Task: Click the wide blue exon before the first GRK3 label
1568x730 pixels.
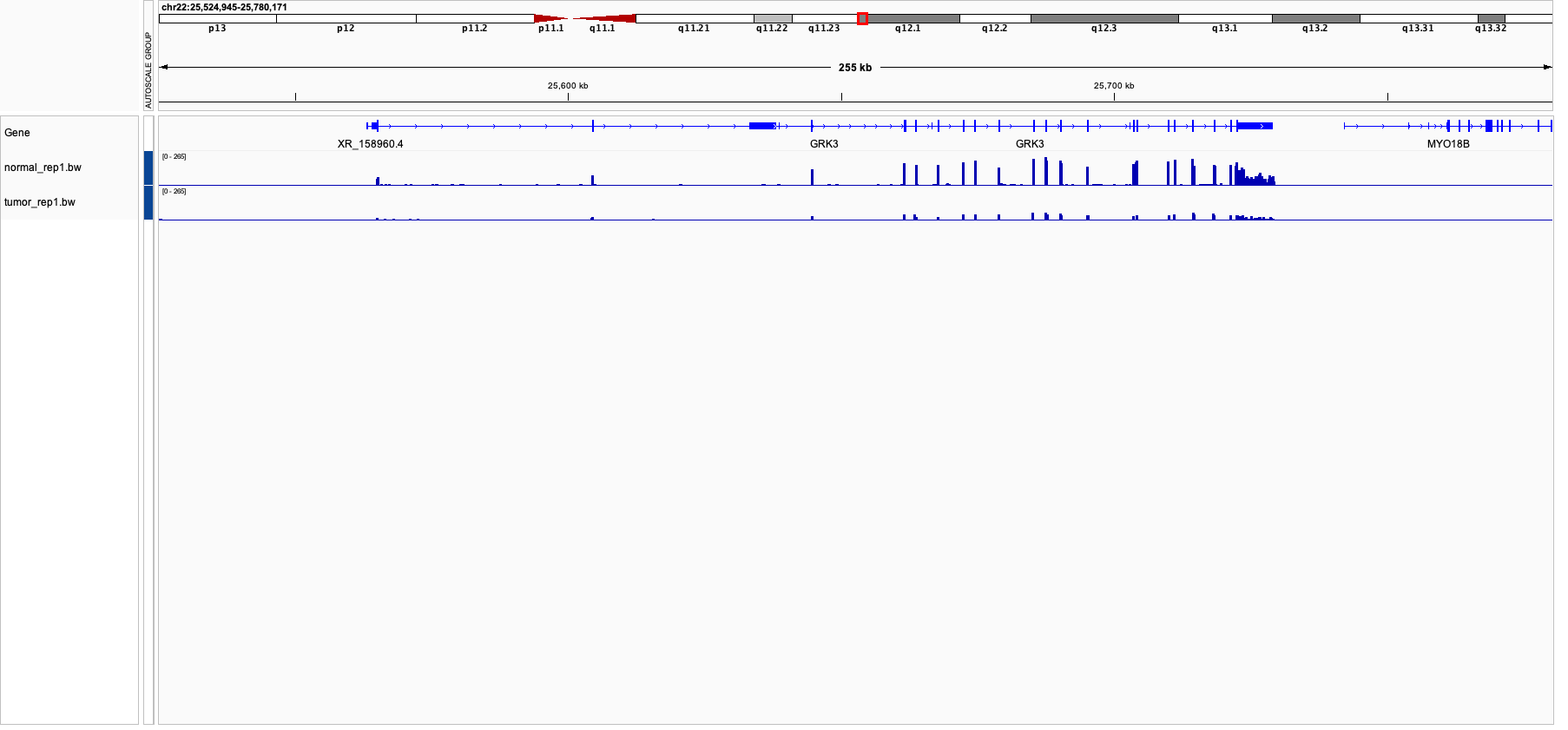Action: pos(762,126)
